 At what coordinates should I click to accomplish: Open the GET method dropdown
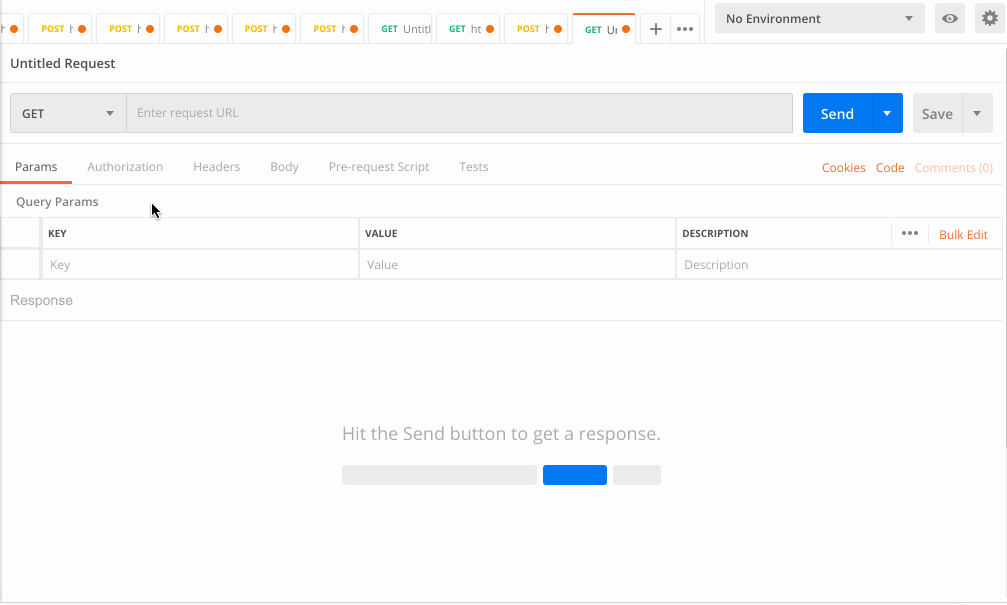coord(68,113)
